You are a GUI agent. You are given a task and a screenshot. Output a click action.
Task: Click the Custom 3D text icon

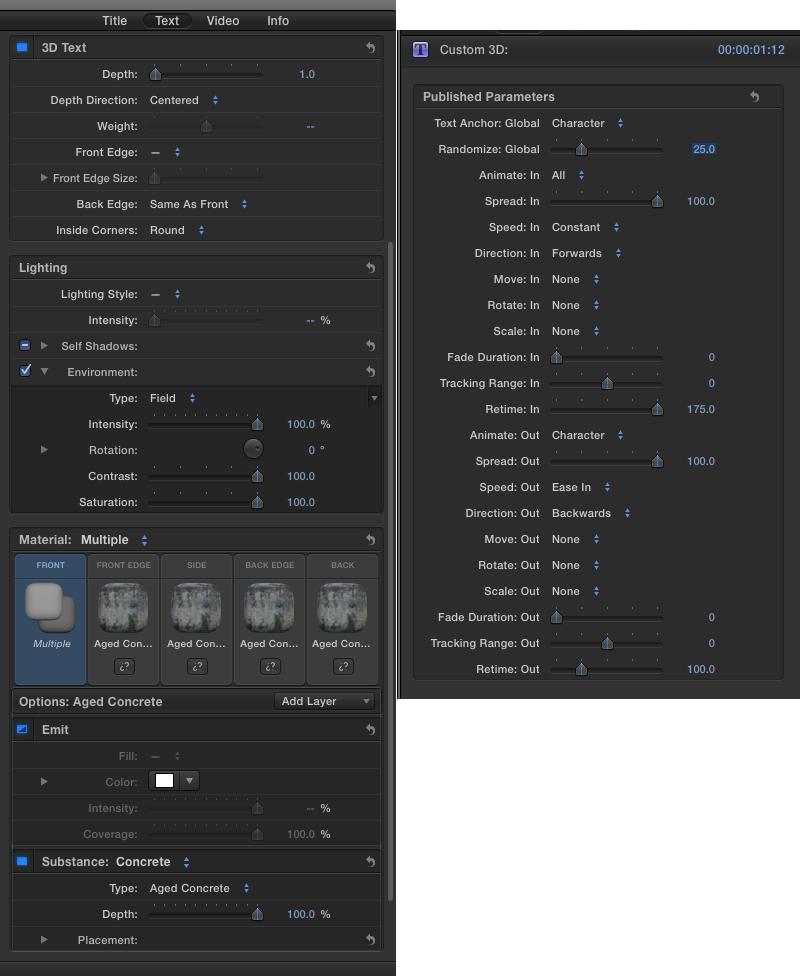420,50
